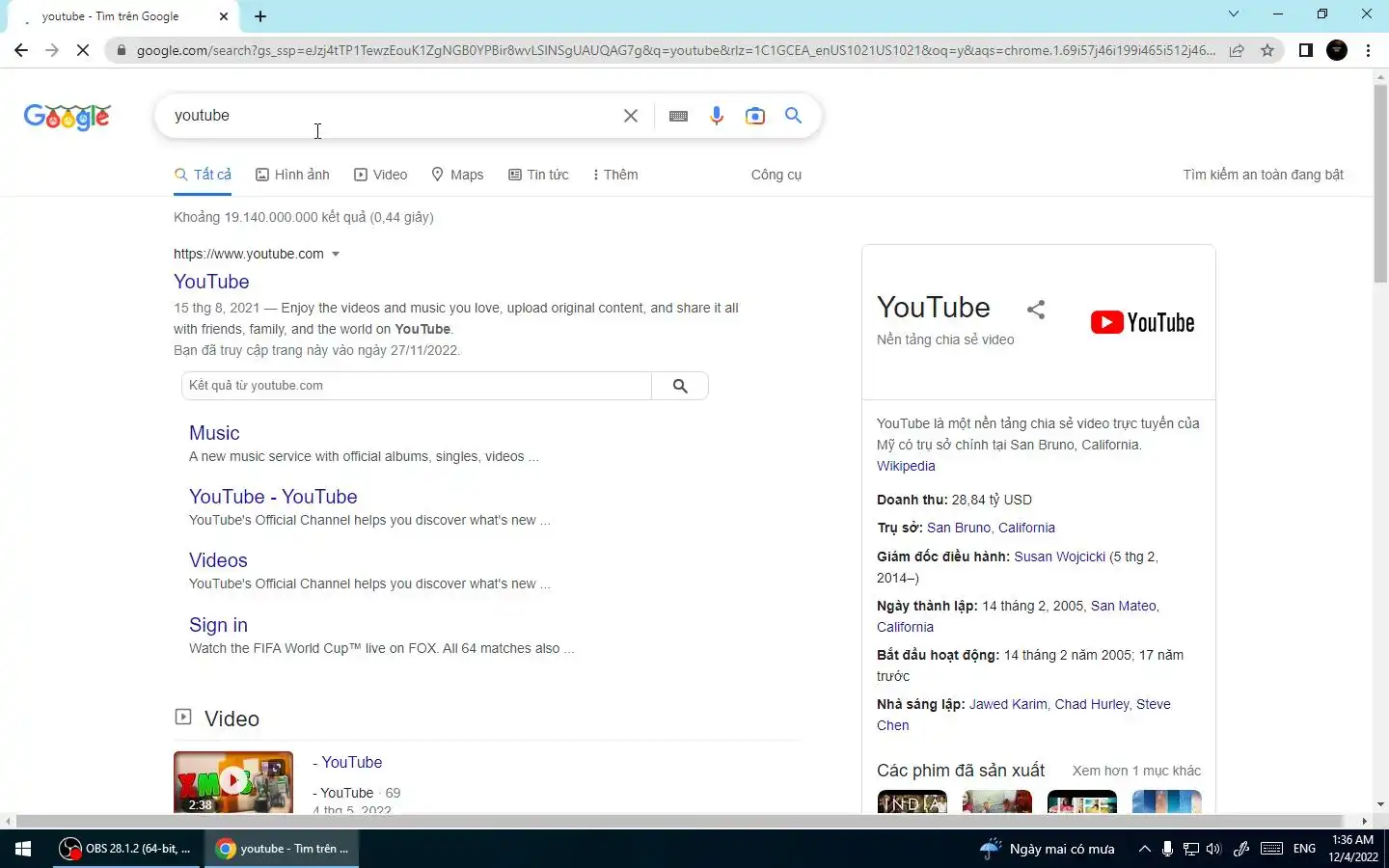View site info via the padlock icon

coord(121,50)
